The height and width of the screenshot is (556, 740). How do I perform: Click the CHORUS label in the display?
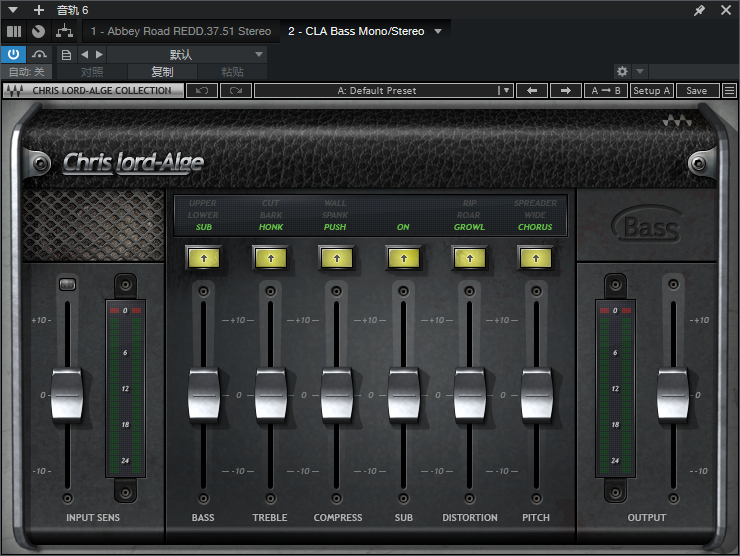[535, 227]
